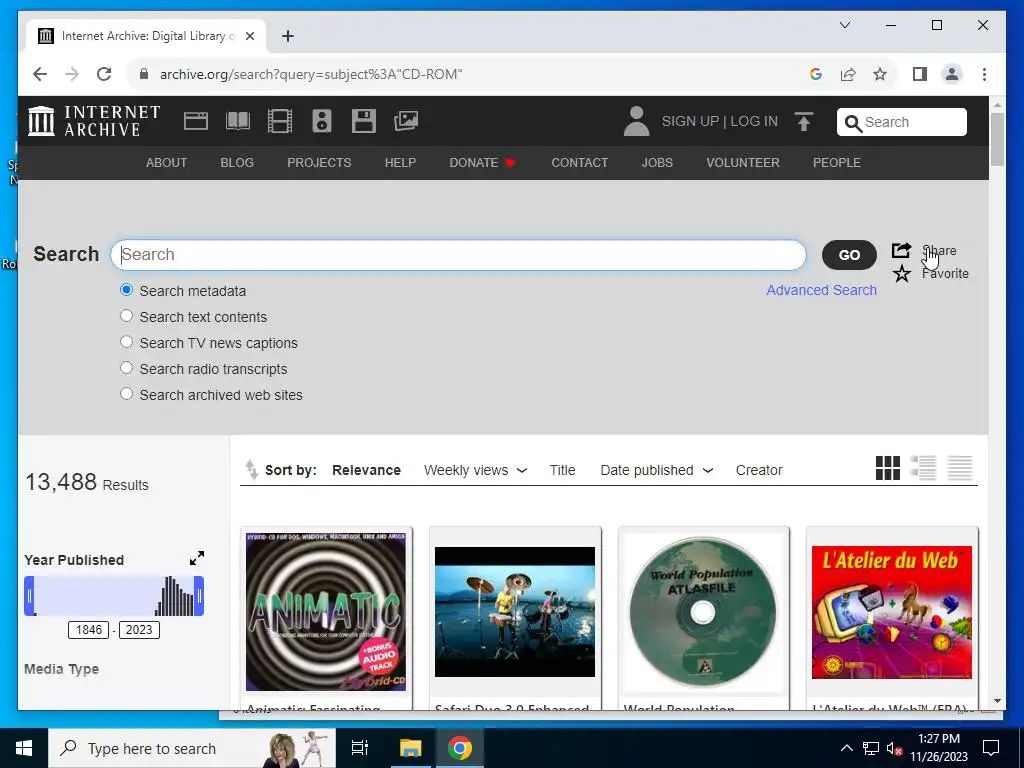This screenshot has height=768, width=1024.
Task: Click the Google icon in address bar
Action: click(x=816, y=74)
